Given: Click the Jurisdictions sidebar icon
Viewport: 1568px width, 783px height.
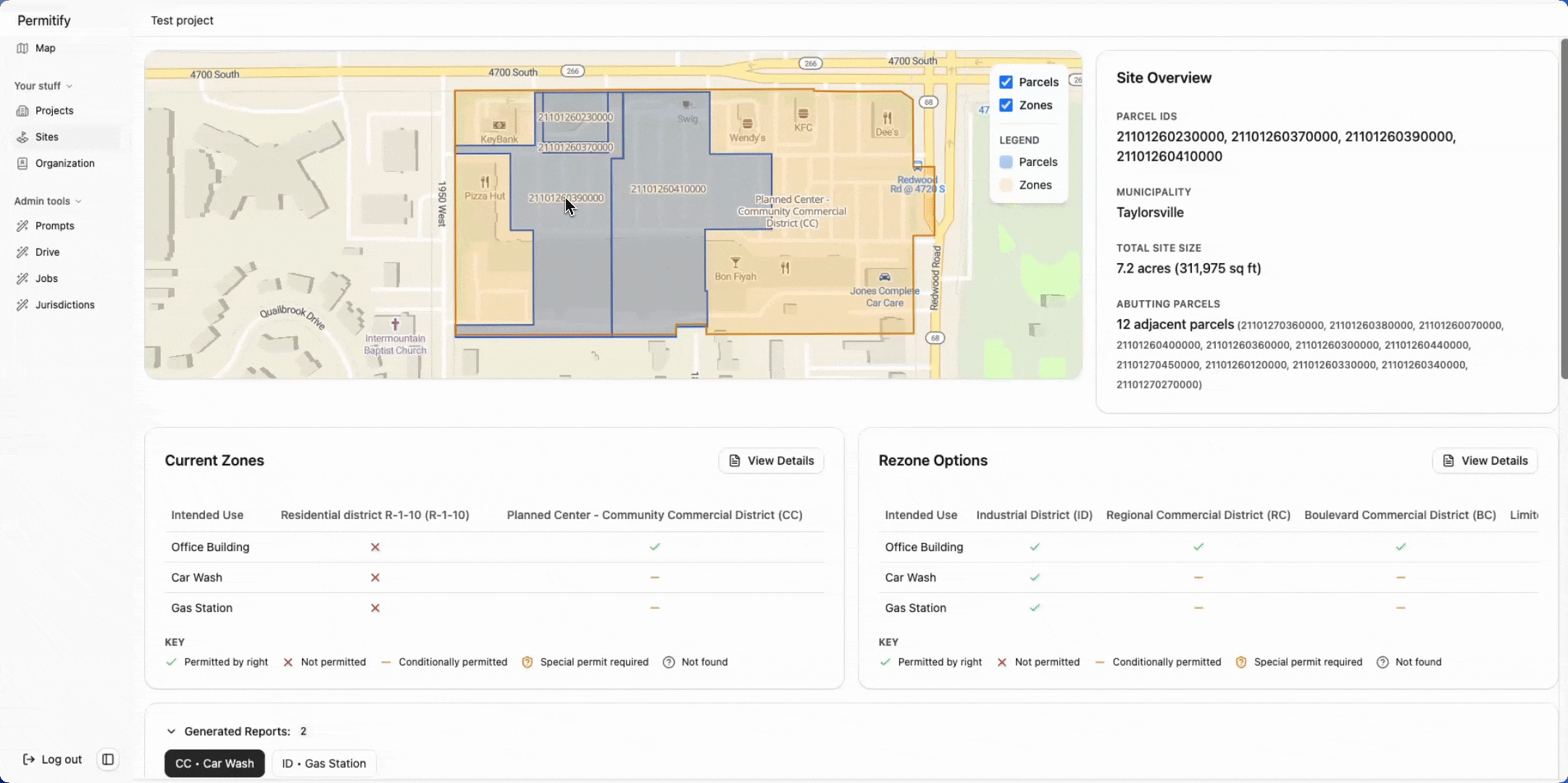Looking at the screenshot, I should click(x=22, y=305).
